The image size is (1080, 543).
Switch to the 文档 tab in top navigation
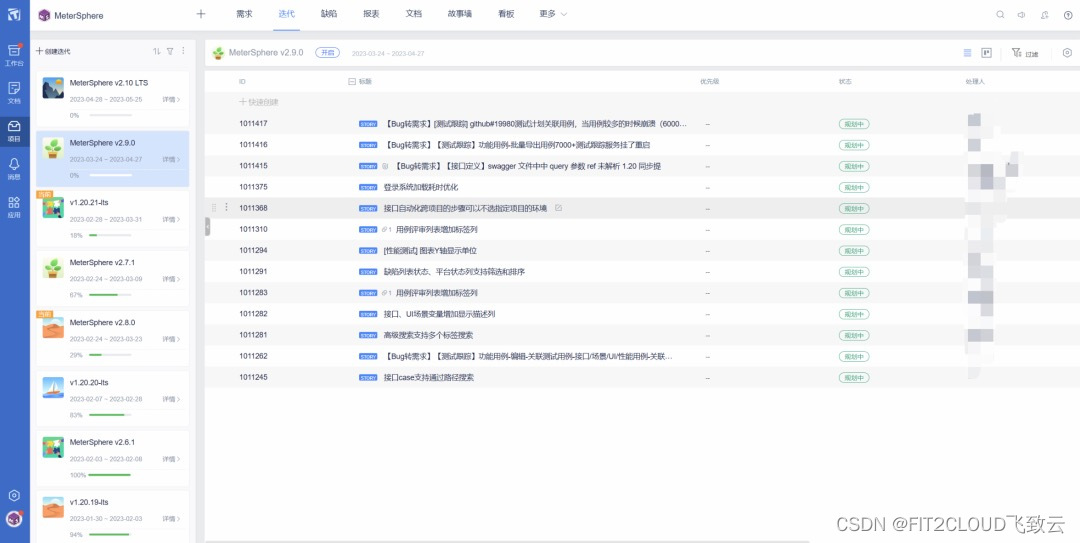click(x=414, y=14)
